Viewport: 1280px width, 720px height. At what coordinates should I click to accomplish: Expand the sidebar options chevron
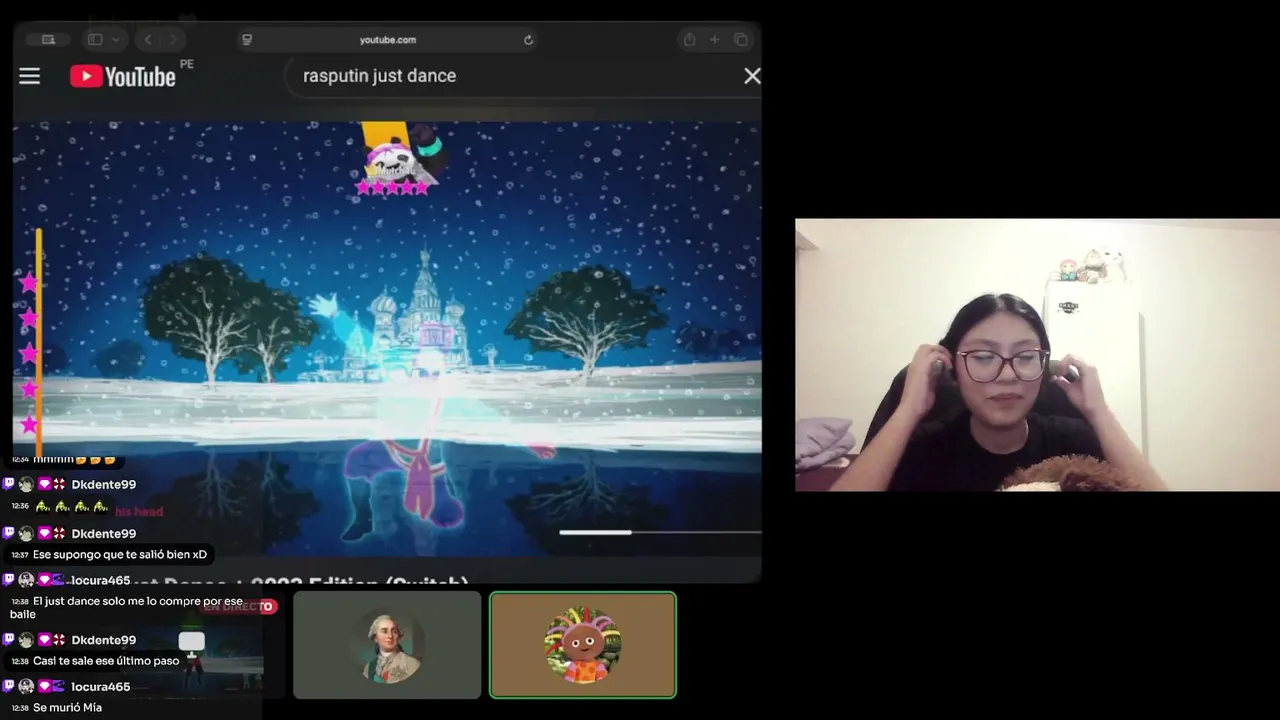point(116,40)
